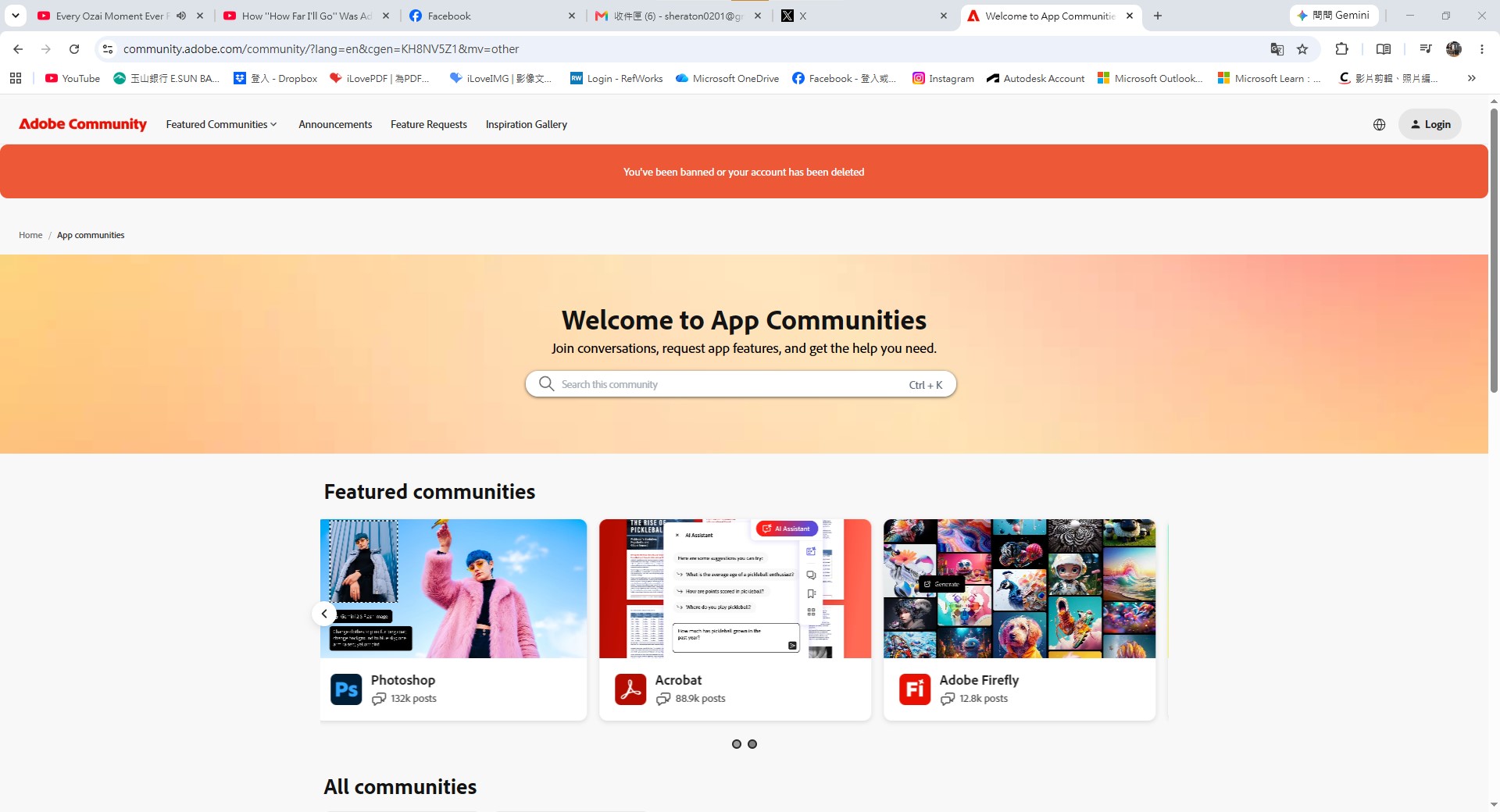The image size is (1500, 812).
Task: Expand the Featured Communities dropdown
Action: [x=221, y=125]
